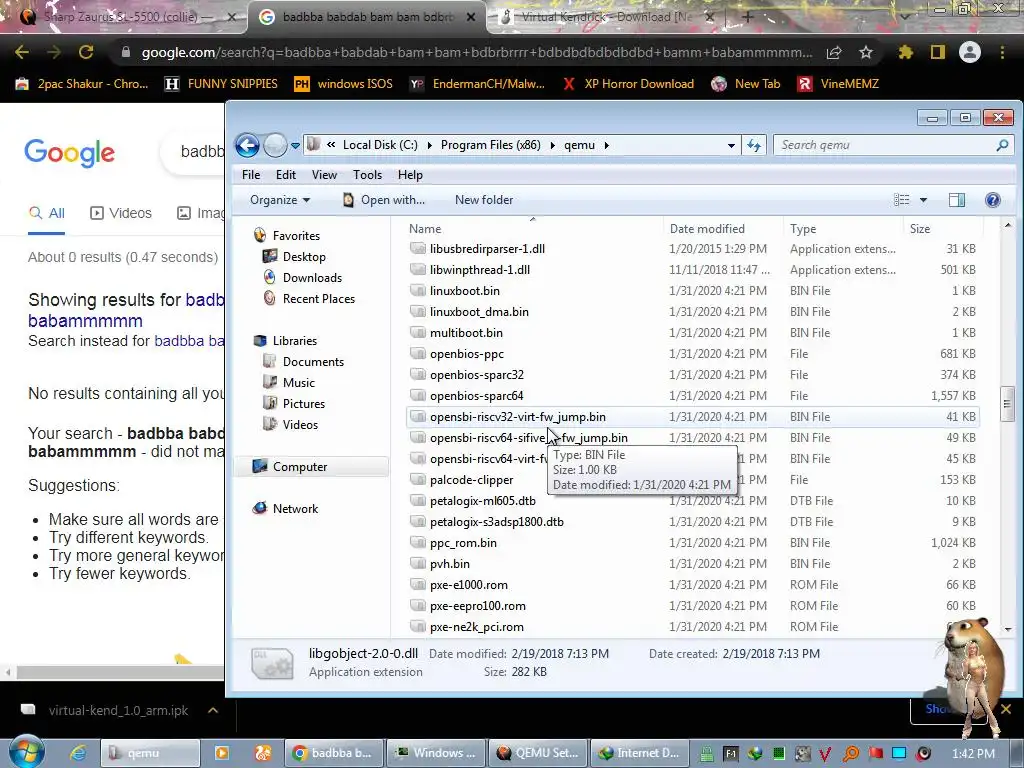Select Recent Places under Favorites
The width and height of the screenshot is (1024, 768).
(319, 298)
